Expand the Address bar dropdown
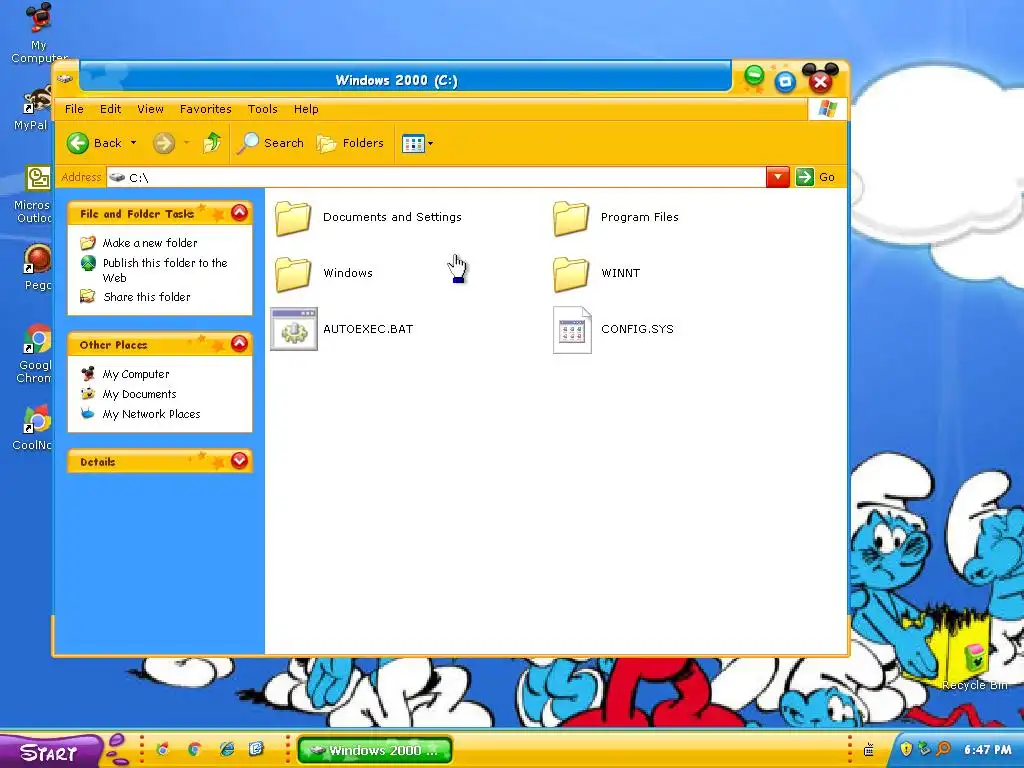Viewport: 1024px width, 768px height. pos(778,177)
